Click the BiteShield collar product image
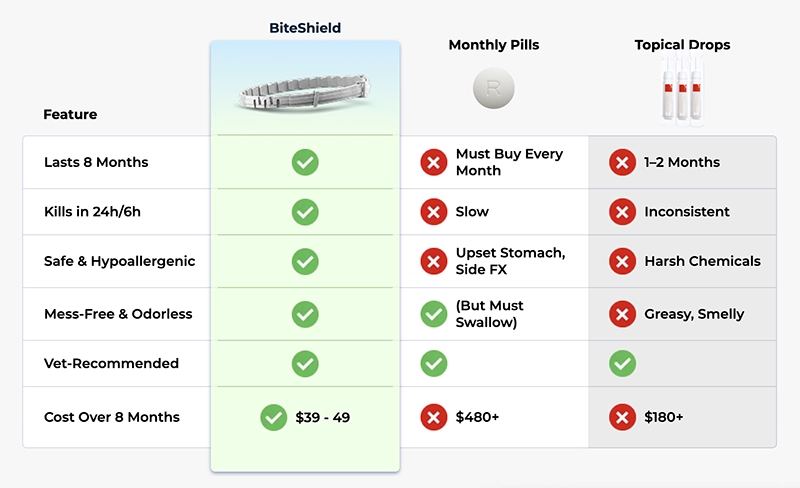800x488 pixels. click(304, 95)
